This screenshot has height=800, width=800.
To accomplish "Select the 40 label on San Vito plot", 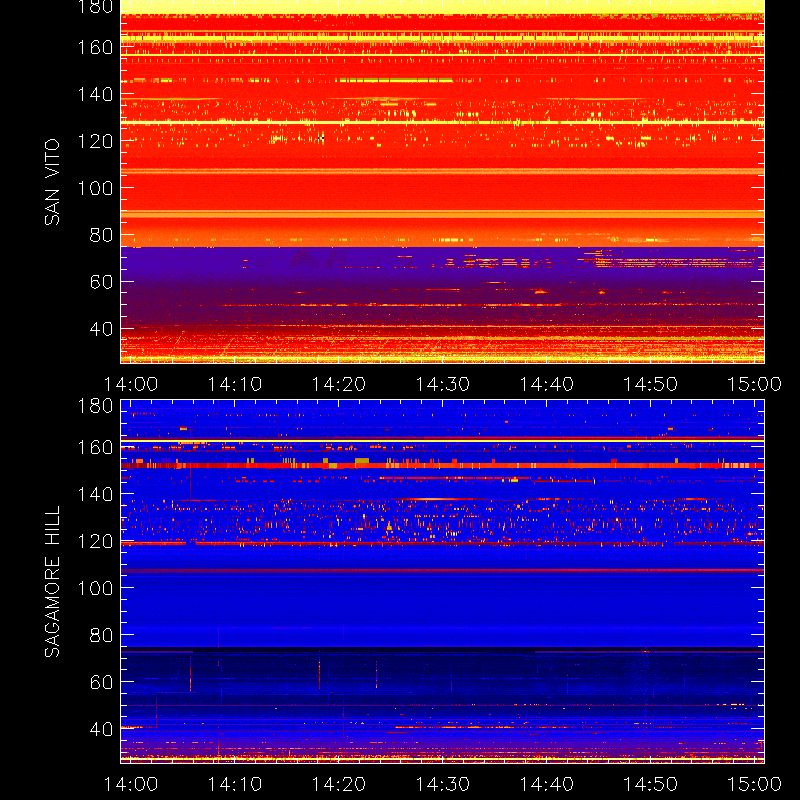I will click(102, 329).
